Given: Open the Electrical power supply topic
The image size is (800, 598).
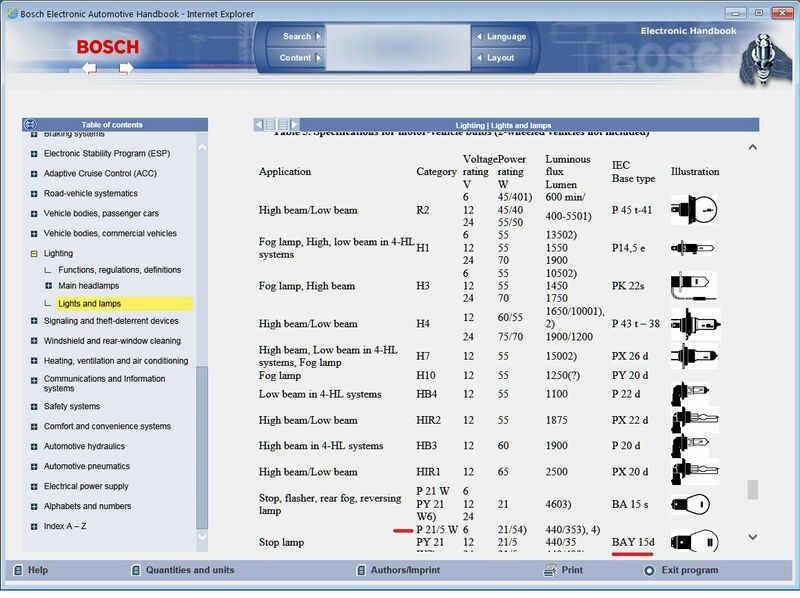Looking at the screenshot, I should pyautogui.click(x=86, y=486).
